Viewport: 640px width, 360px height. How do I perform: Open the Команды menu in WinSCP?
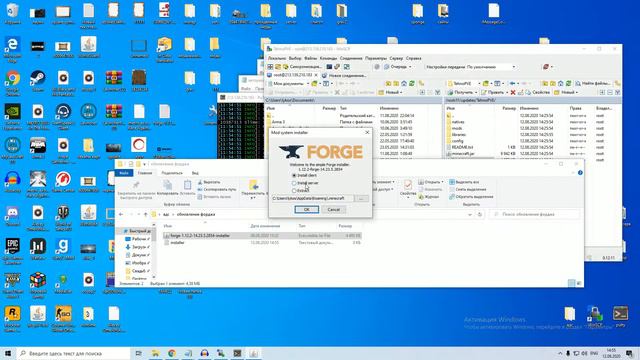[x=328, y=58]
